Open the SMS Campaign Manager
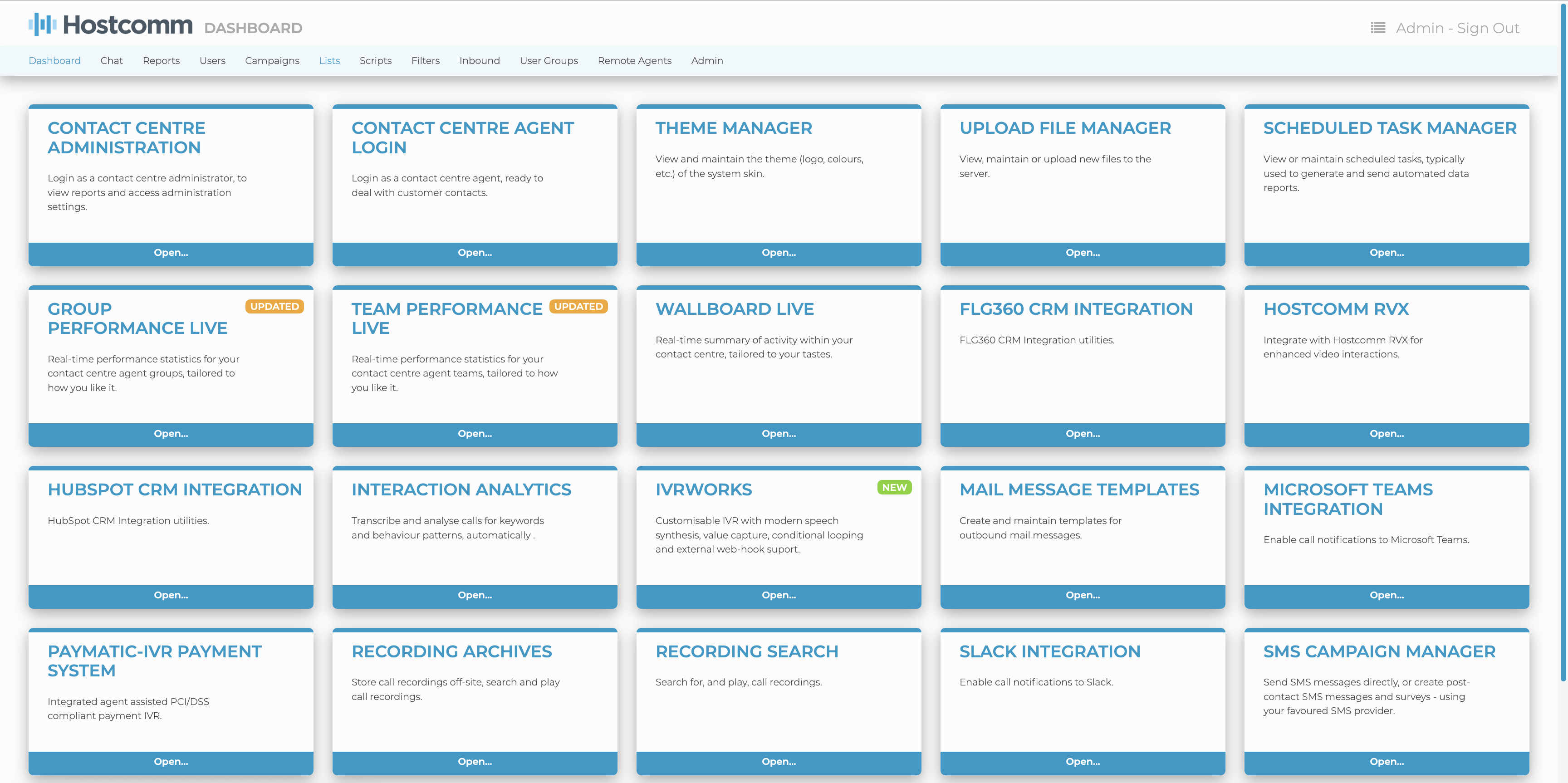1568x783 pixels. (x=1386, y=762)
